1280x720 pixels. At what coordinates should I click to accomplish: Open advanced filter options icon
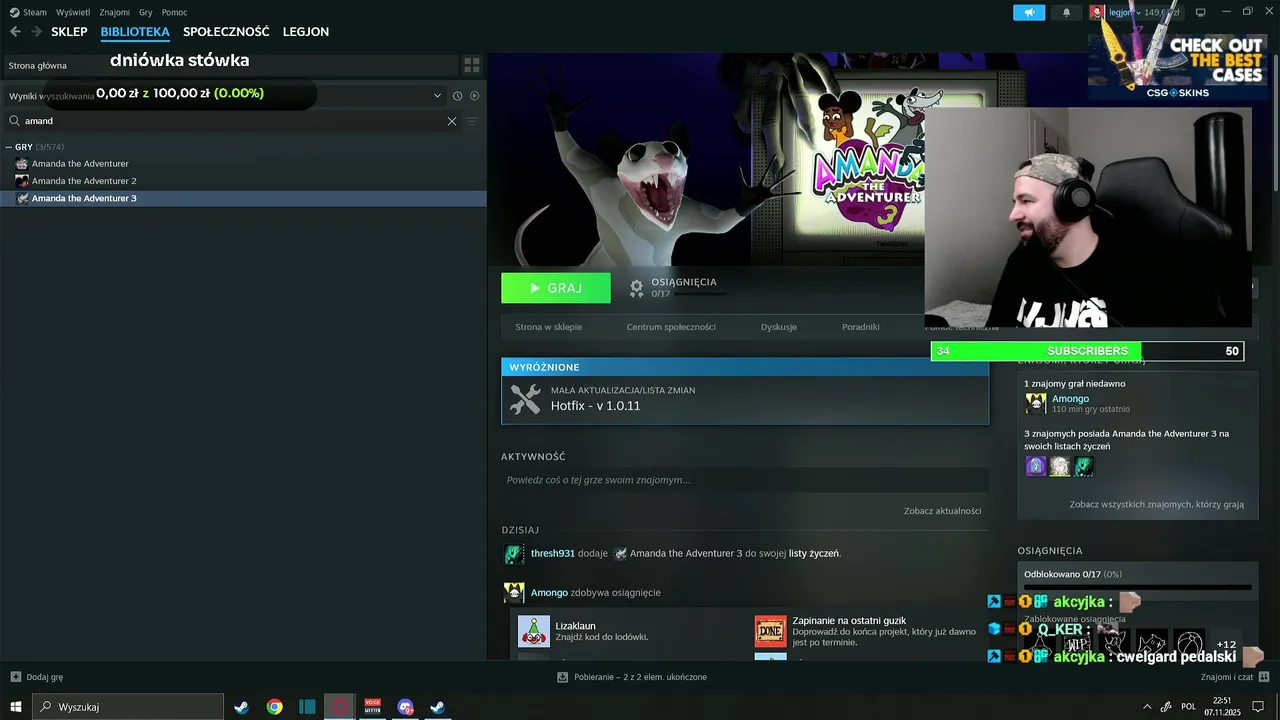pyautogui.click(x=473, y=121)
